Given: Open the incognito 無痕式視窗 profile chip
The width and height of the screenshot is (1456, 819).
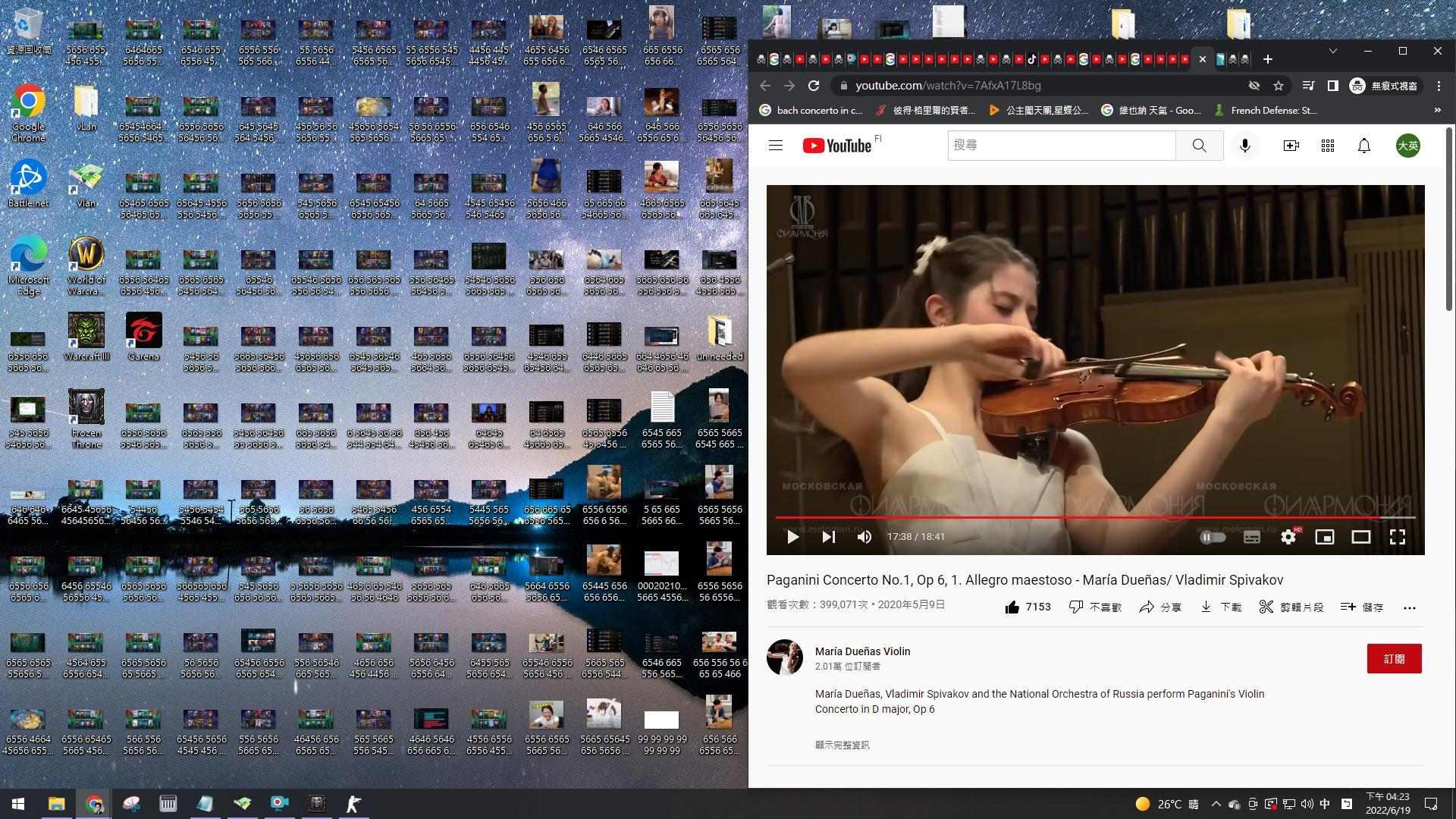Looking at the screenshot, I should (1384, 86).
